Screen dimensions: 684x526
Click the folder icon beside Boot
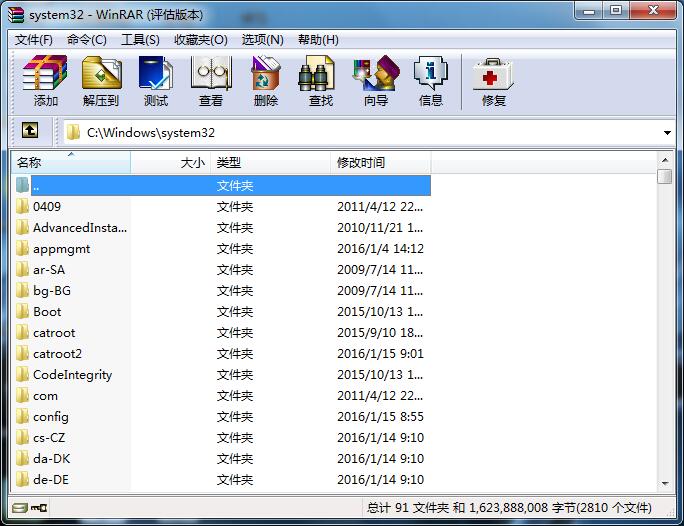[23, 311]
